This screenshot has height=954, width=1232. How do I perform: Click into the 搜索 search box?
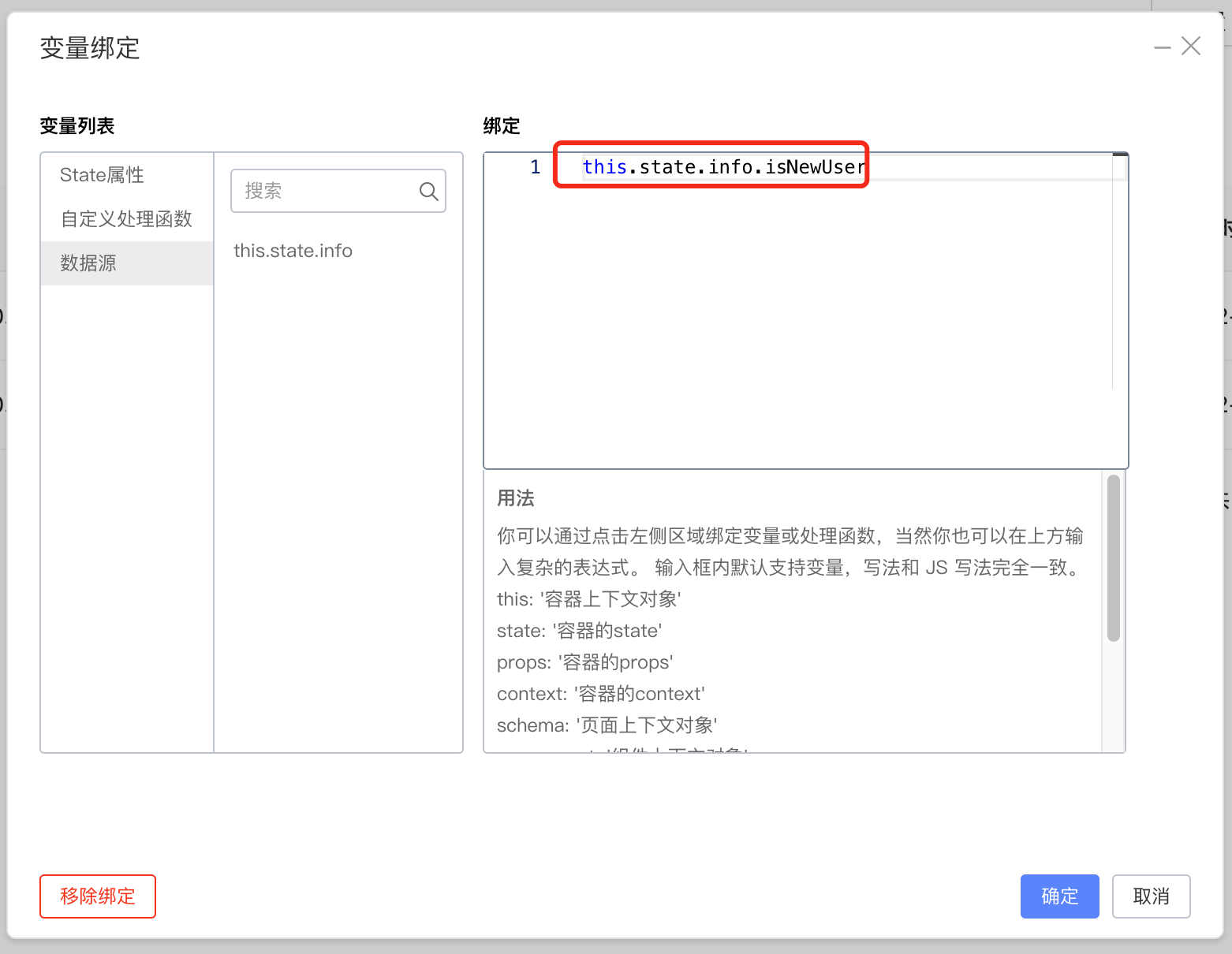323,191
